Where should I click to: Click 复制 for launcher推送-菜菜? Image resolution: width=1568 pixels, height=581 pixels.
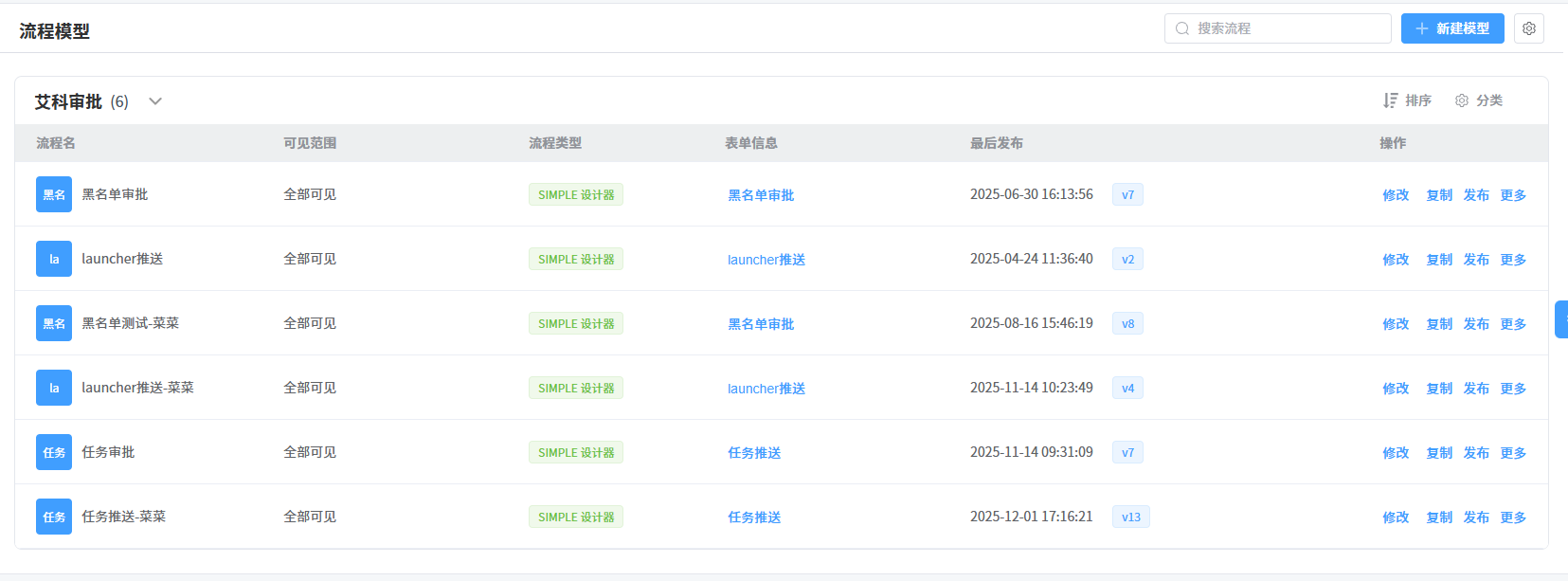point(1439,389)
